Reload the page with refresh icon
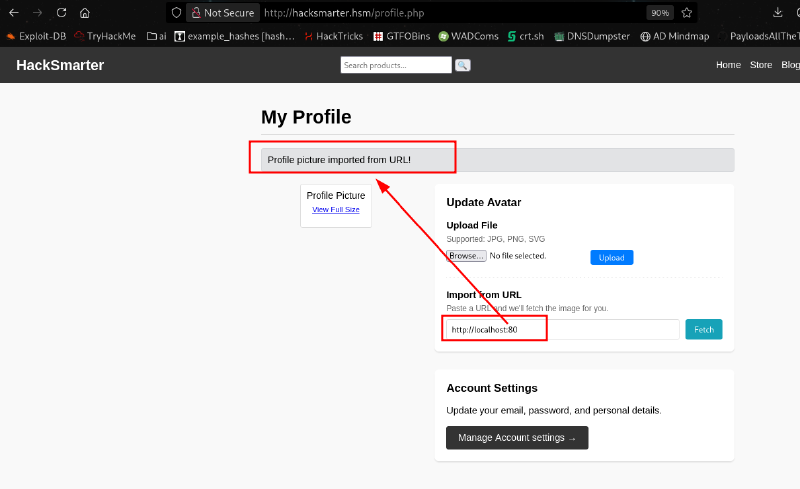 click(x=61, y=13)
